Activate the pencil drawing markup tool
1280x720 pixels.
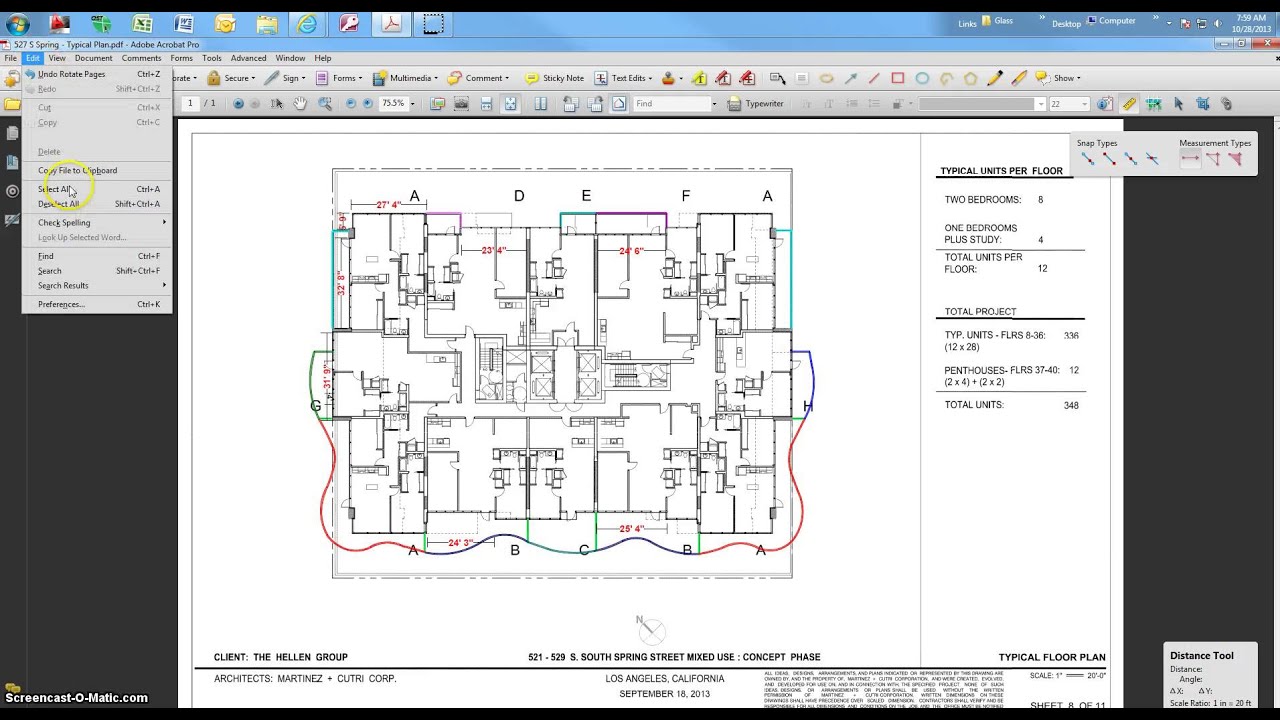point(995,78)
